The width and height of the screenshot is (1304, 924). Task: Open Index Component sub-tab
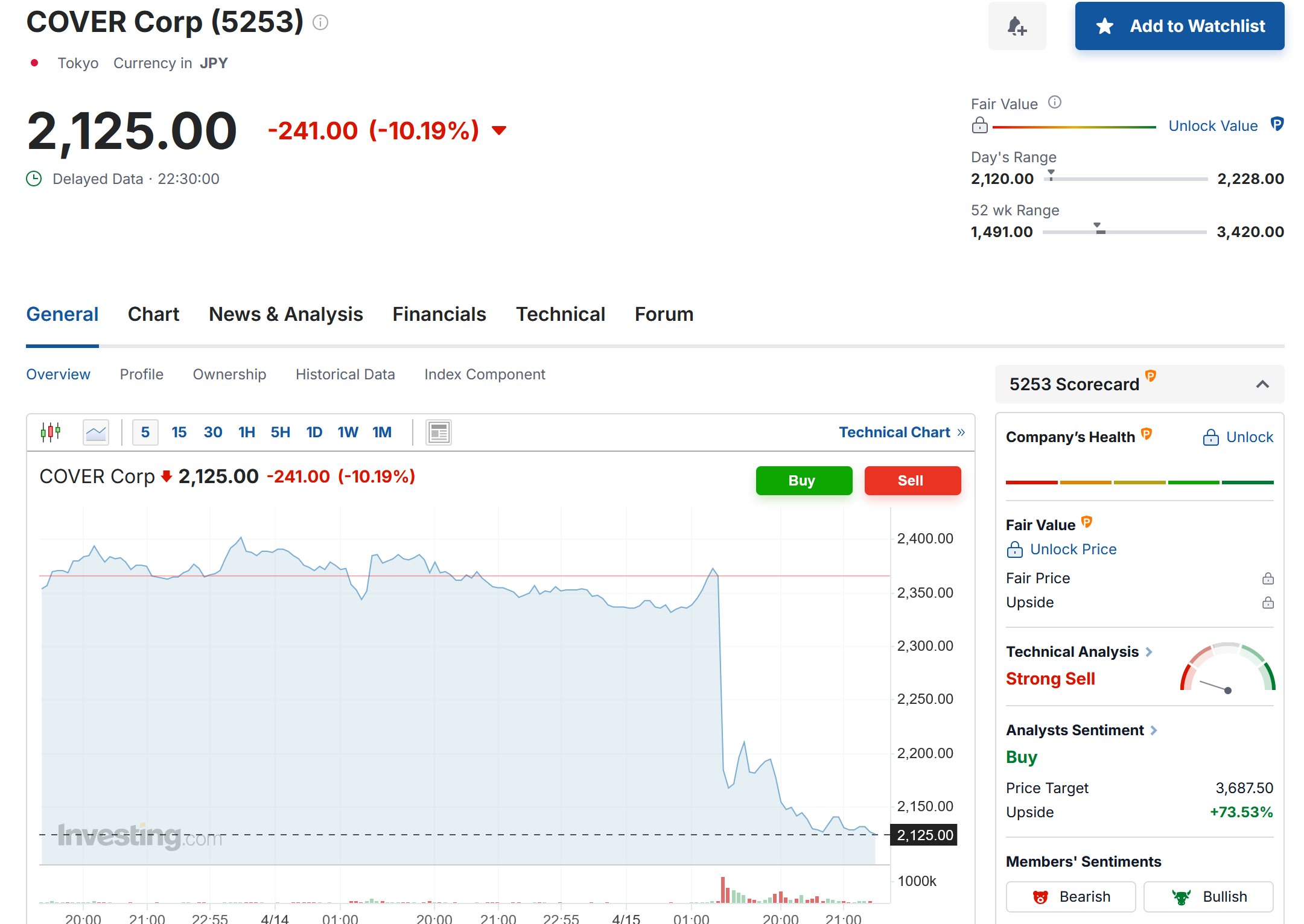[x=485, y=374]
